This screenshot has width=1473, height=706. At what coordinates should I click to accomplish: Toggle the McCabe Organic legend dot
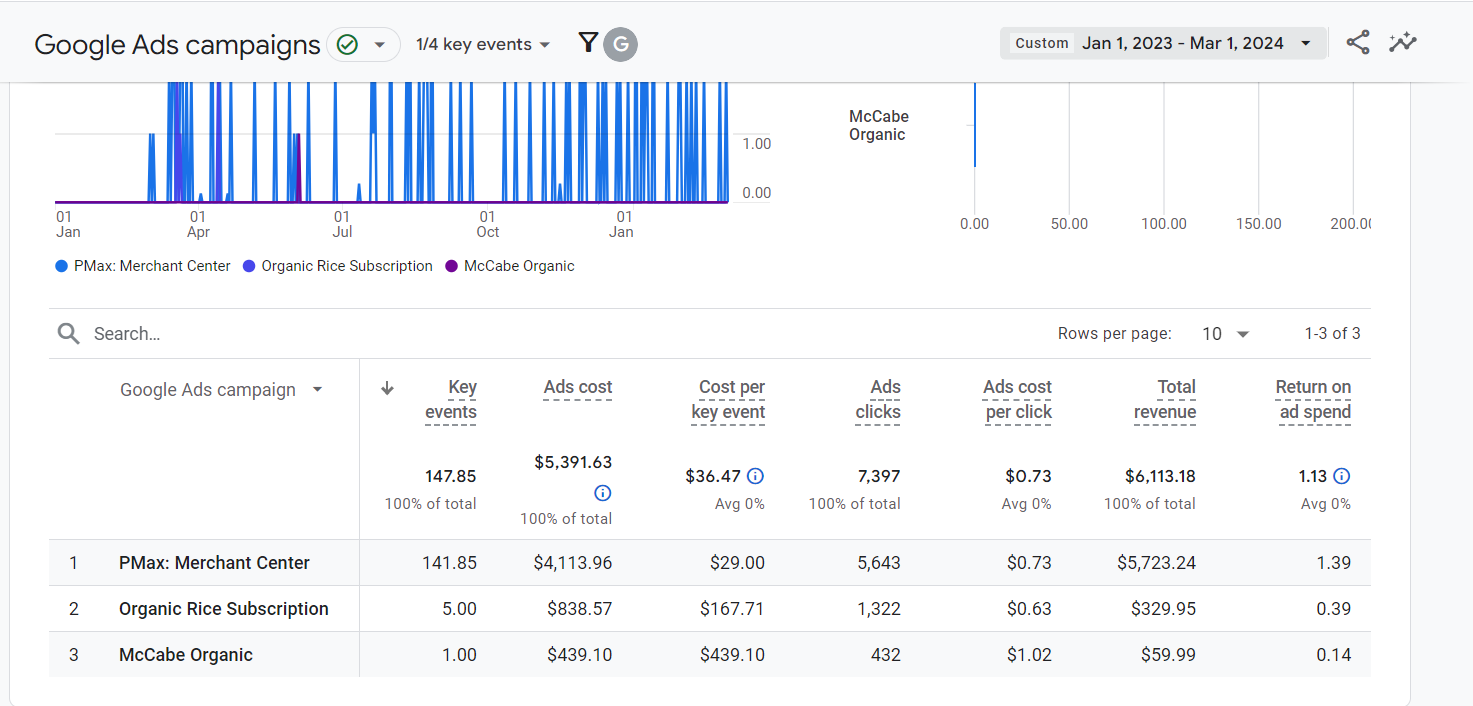451,266
